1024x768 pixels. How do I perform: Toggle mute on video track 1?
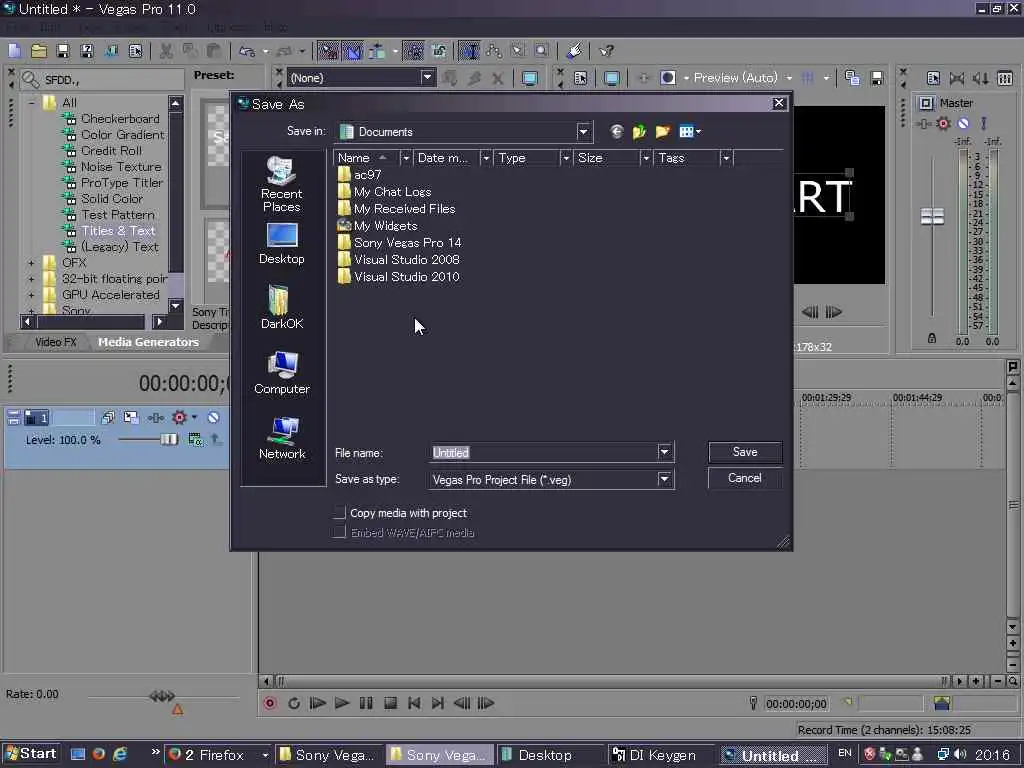pos(214,417)
